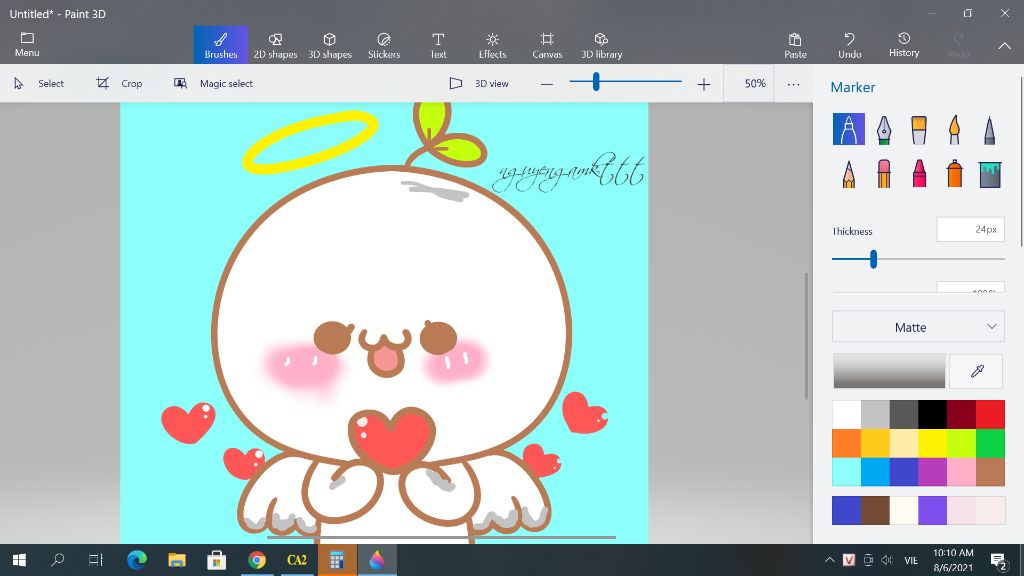This screenshot has height=576, width=1024.
Task: Open Microsoft Store from the taskbar
Action: pos(216,560)
